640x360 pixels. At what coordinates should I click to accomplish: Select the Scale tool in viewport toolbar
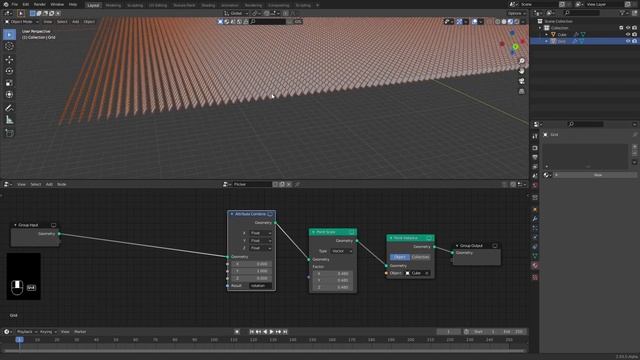point(9,83)
